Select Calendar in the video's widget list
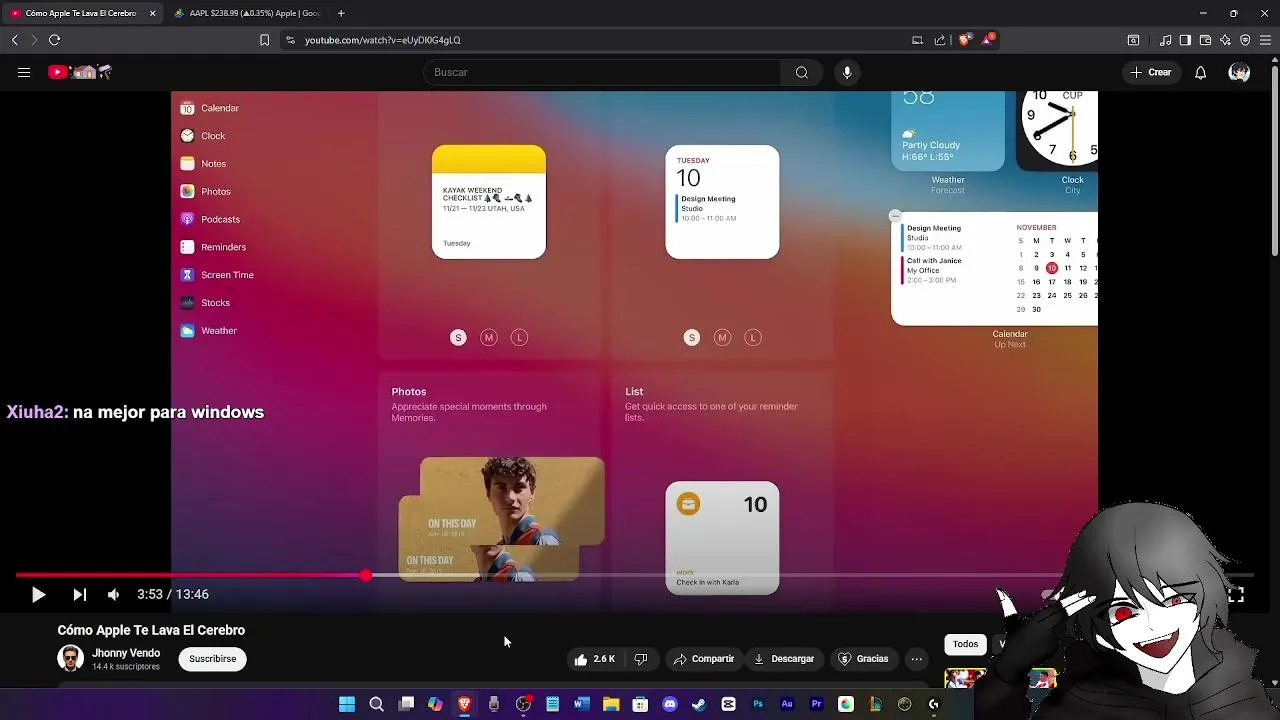Image resolution: width=1280 pixels, height=720 pixels. [210, 108]
